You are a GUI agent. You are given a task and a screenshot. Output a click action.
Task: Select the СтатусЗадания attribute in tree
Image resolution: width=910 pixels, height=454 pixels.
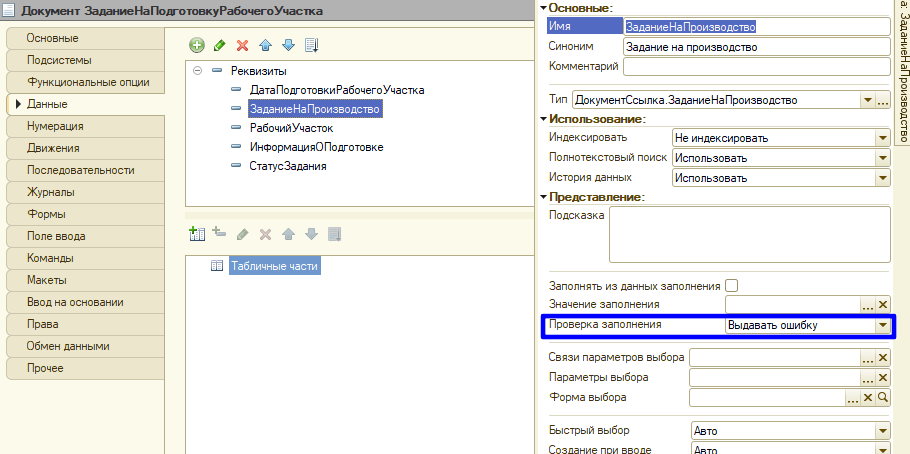click(x=287, y=166)
